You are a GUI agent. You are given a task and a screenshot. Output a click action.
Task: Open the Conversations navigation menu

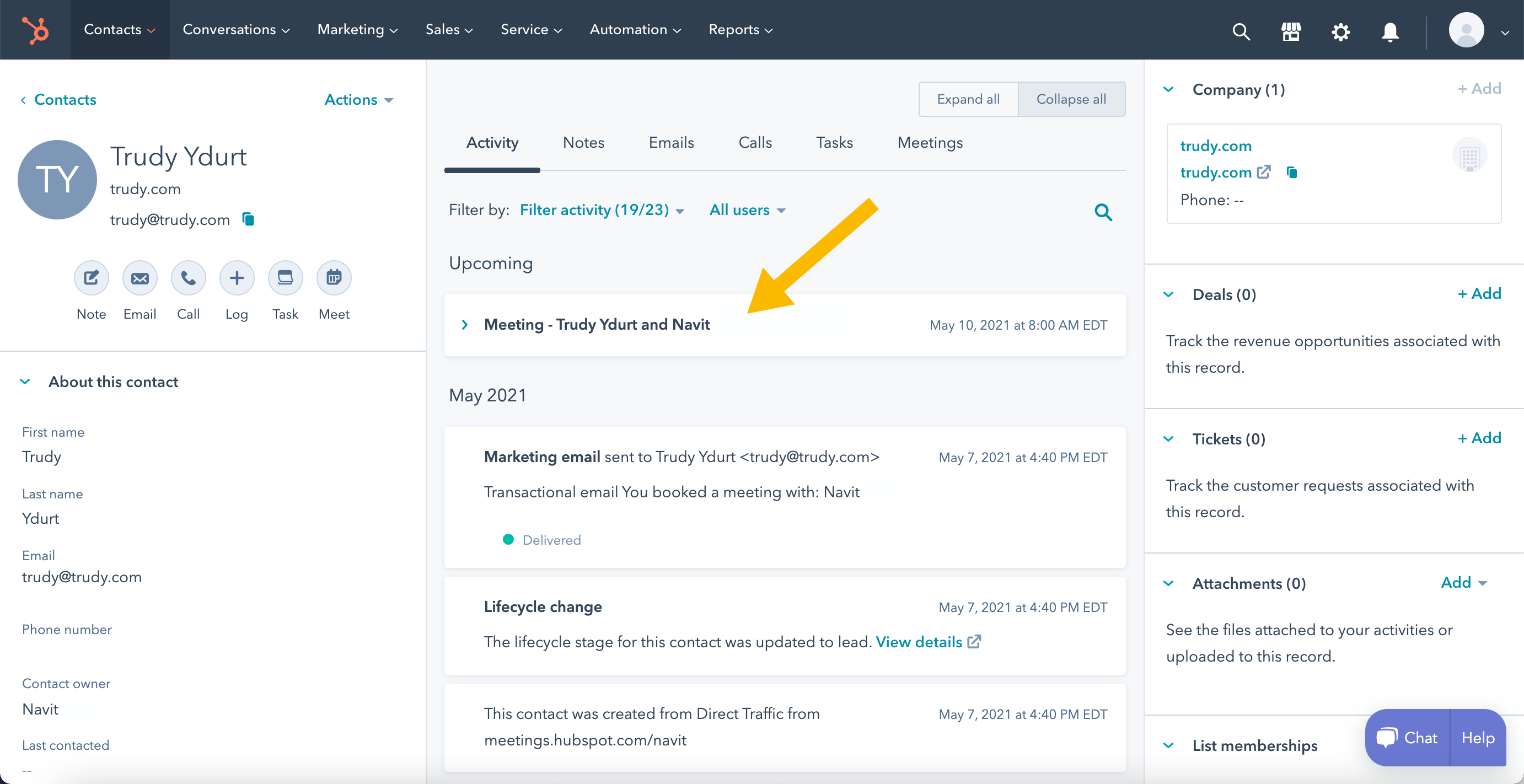tap(236, 30)
